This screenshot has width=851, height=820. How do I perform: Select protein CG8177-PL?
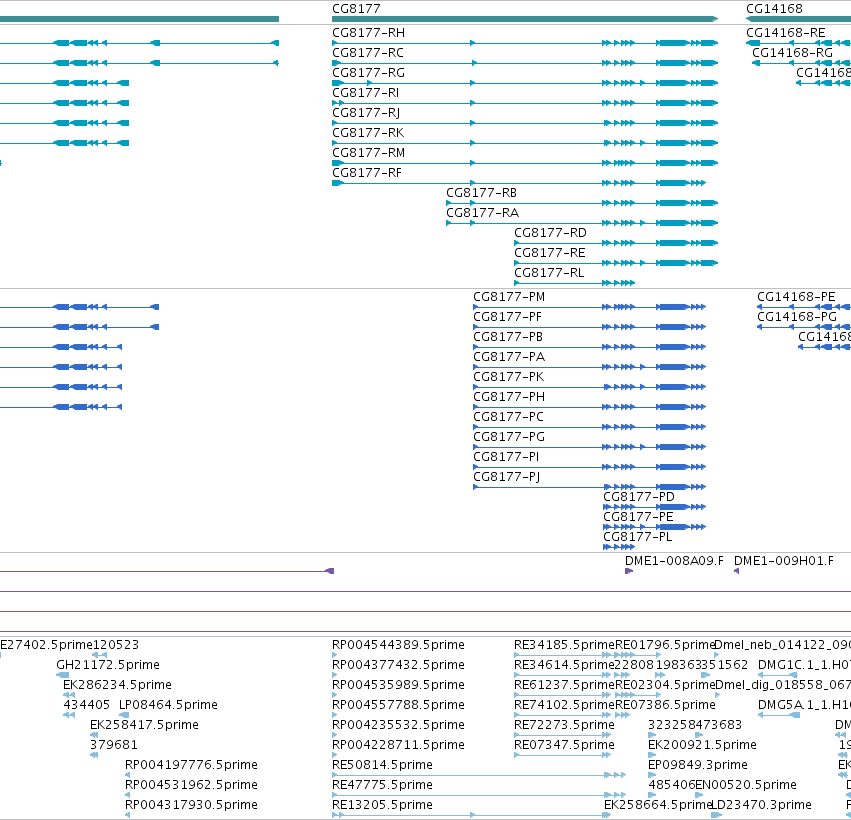tap(638, 537)
